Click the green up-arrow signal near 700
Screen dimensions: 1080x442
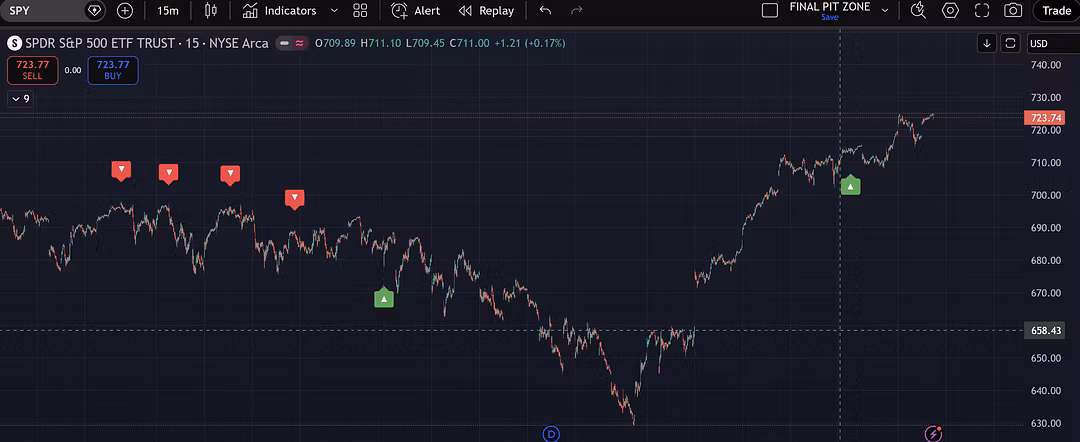[x=851, y=186]
